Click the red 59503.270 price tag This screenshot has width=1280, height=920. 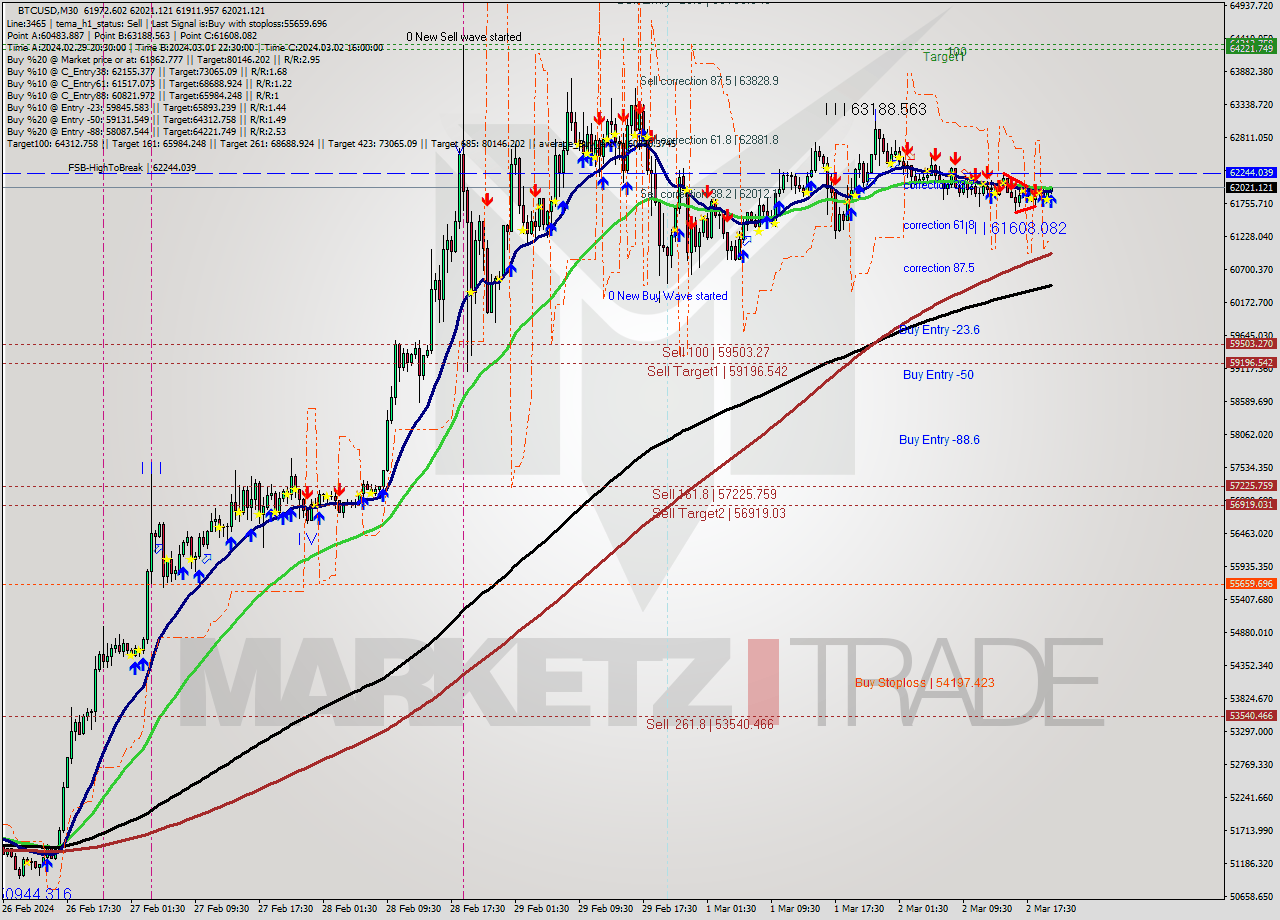(1251, 344)
